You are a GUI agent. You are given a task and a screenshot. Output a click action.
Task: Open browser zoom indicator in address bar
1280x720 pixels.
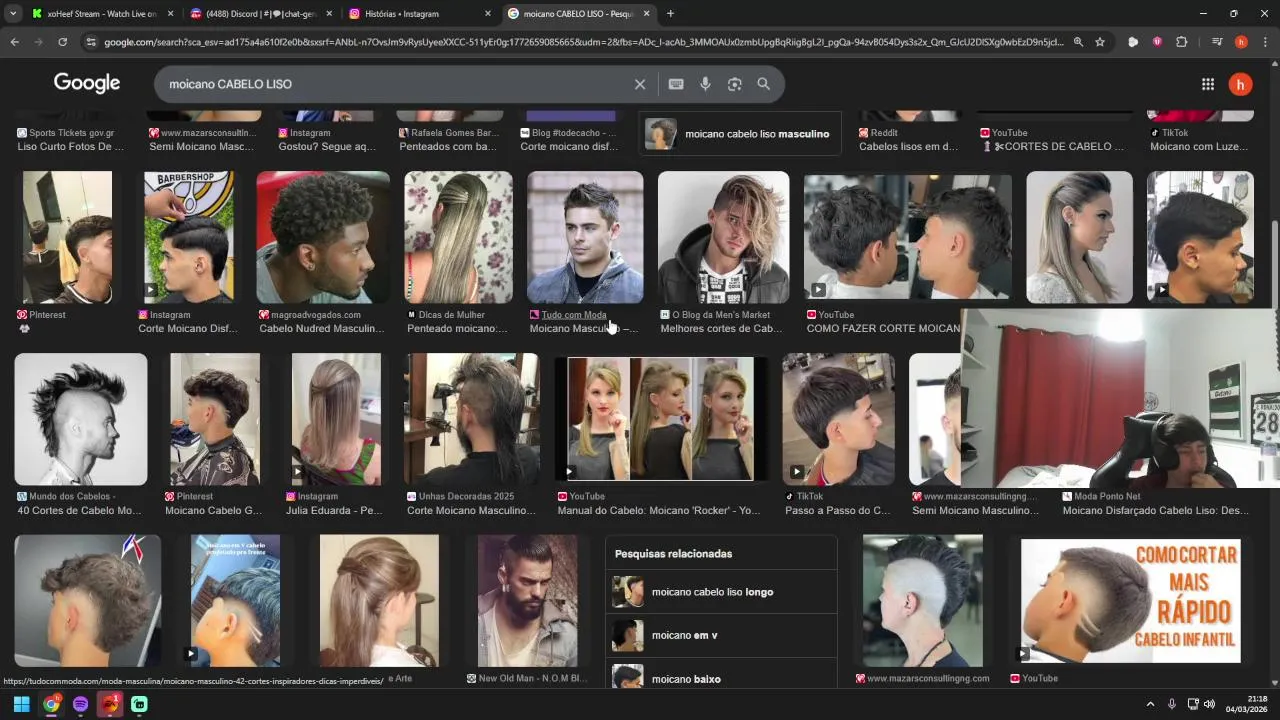(x=1078, y=42)
